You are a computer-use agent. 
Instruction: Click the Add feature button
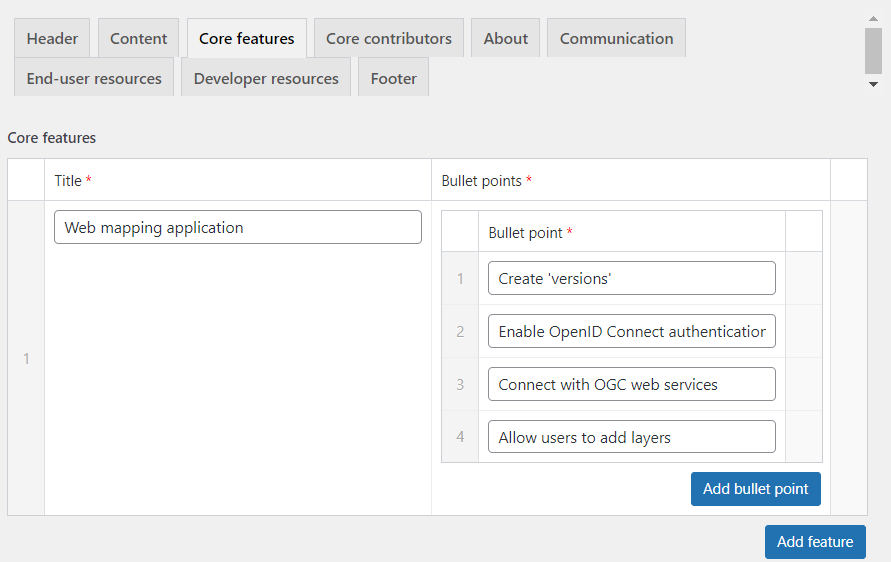click(x=815, y=542)
